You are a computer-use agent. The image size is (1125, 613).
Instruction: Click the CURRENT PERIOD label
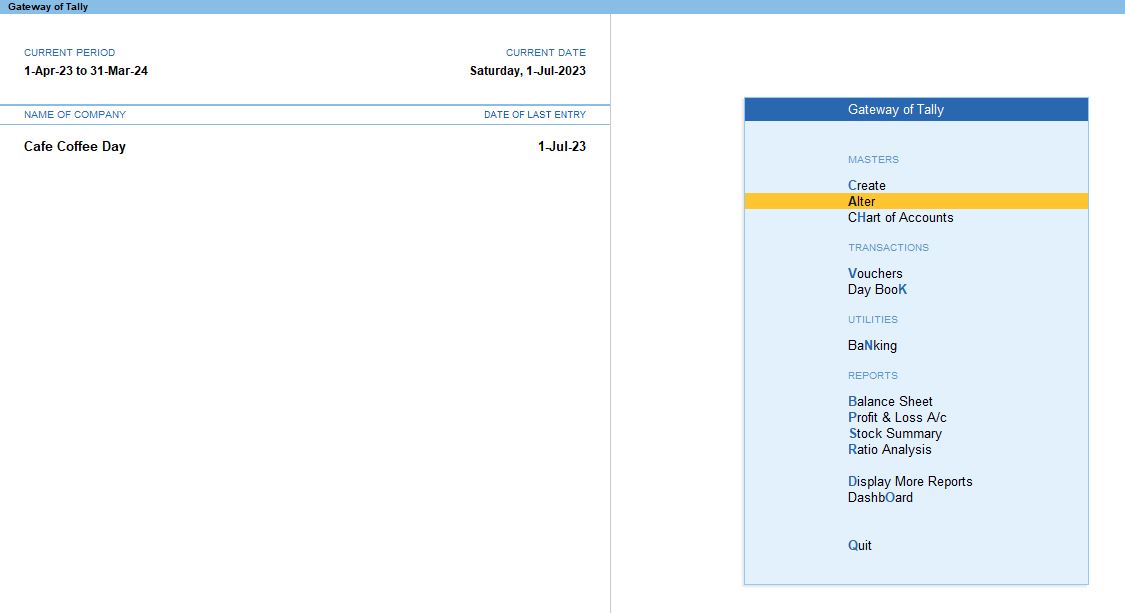(x=70, y=52)
